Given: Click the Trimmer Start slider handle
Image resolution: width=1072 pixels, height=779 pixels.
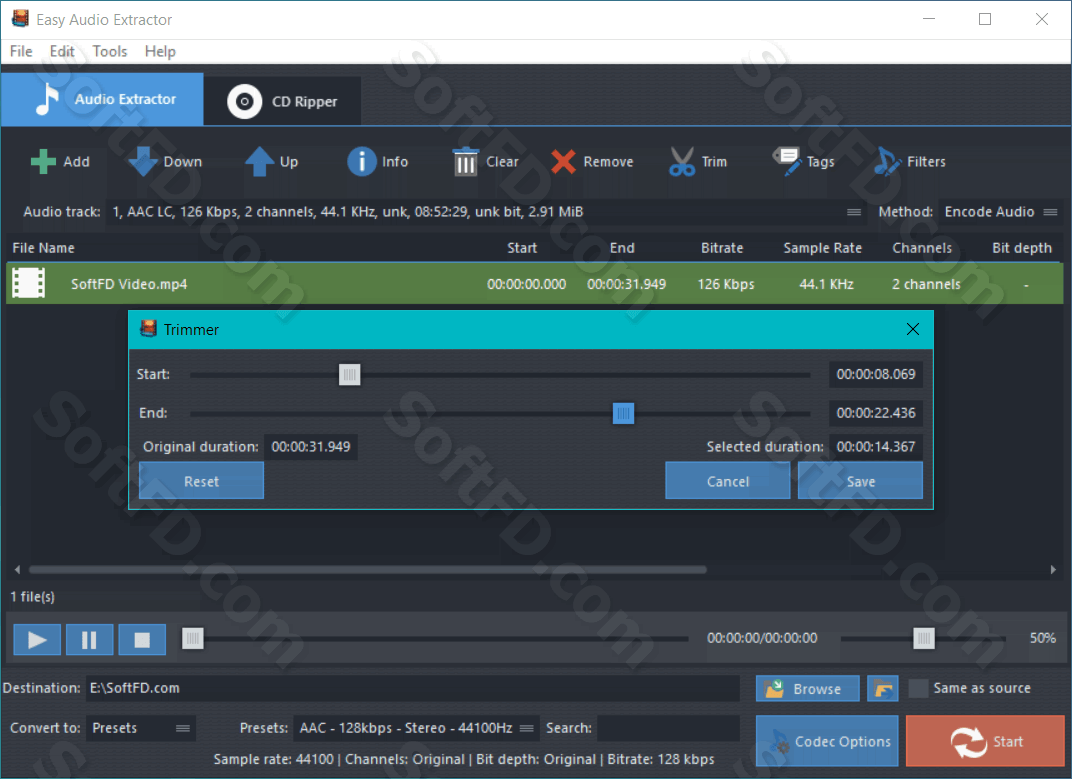Looking at the screenshot, I should pos(349,374).
